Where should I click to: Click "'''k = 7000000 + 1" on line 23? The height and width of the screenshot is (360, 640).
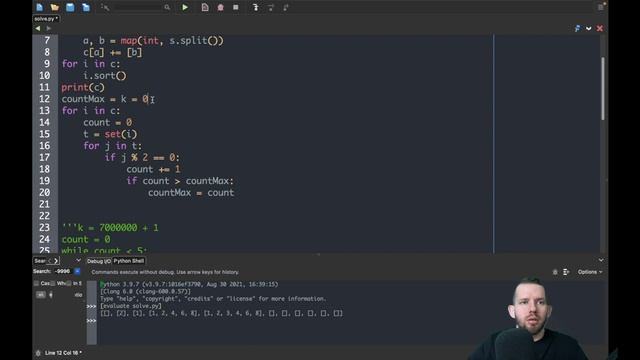(x=110, y=228)
